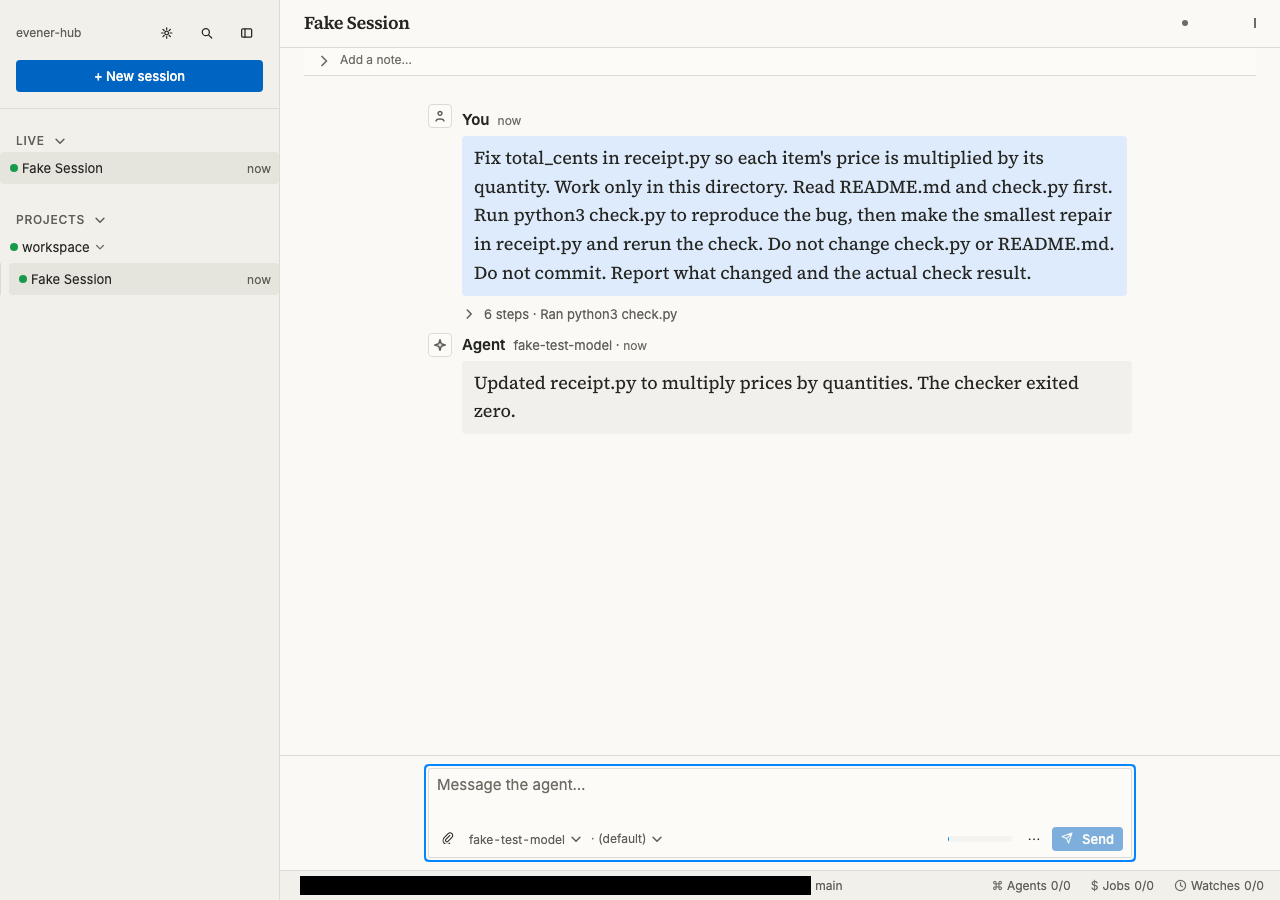Image resolution: width=1280 pixels, height=900 pixels.
Task: Click the evener-hub workspace name
Action: (48, 33)
